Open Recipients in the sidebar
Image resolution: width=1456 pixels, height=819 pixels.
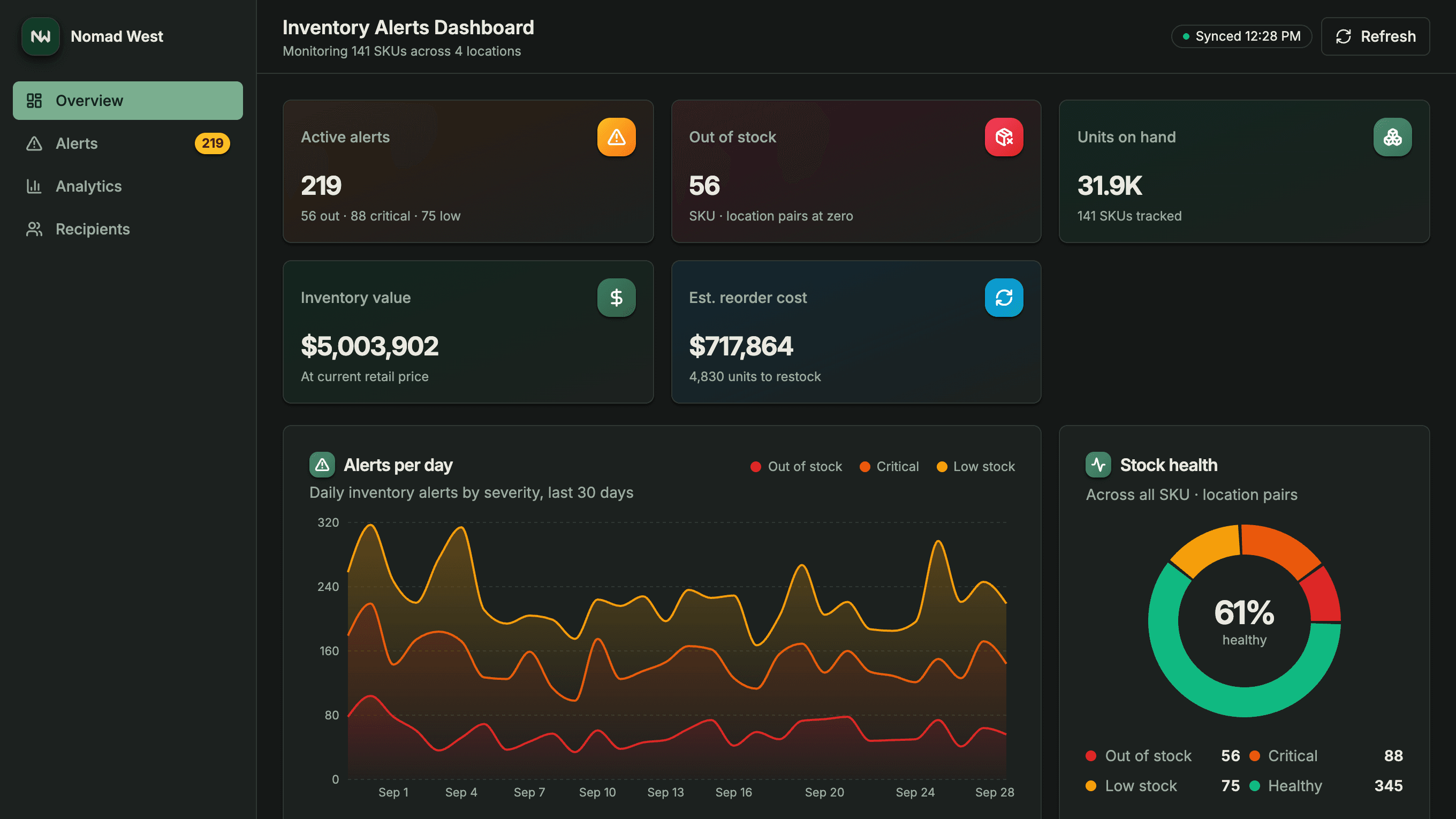[x=128, y=229]
